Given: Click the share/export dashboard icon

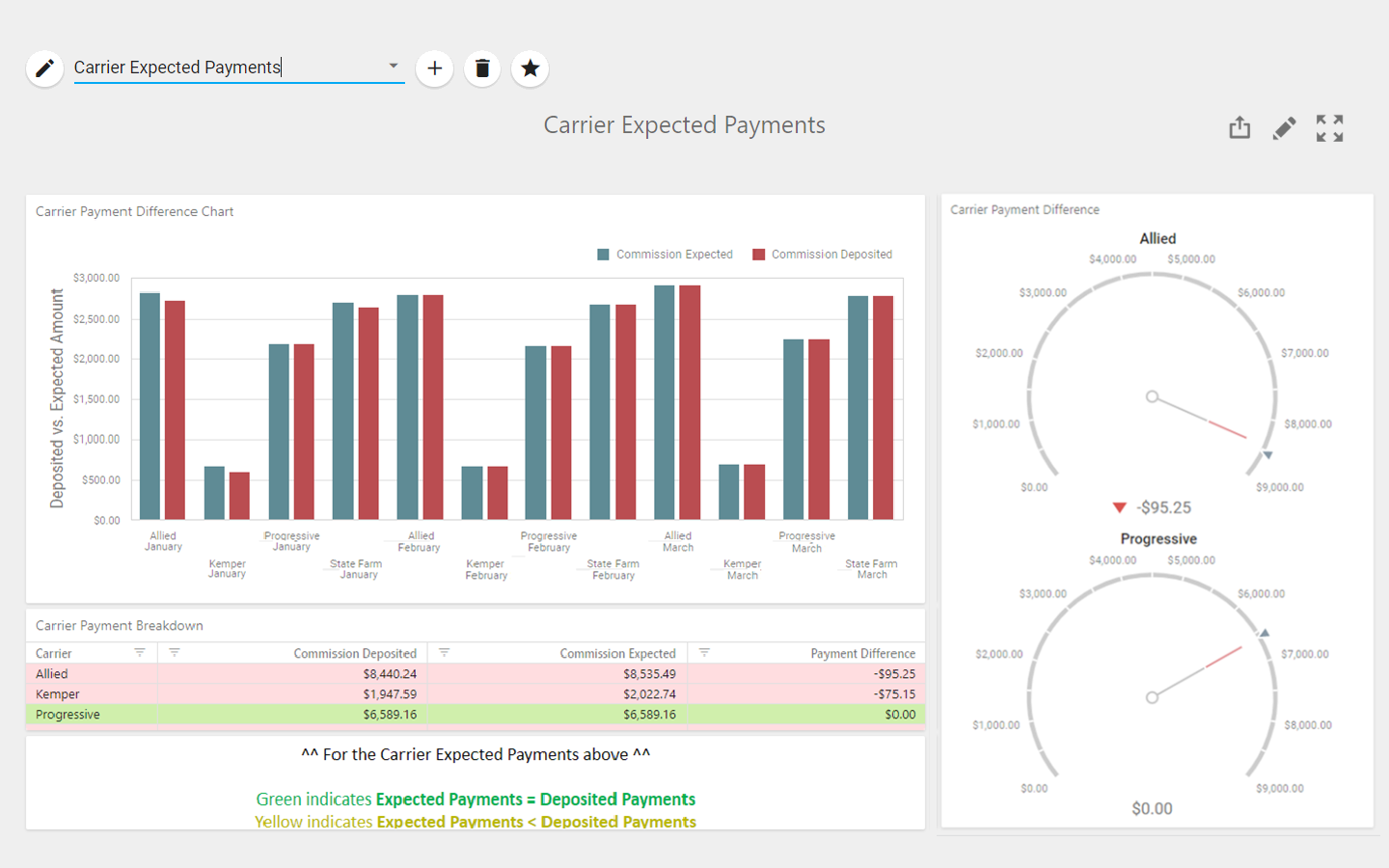Looking at the screenshot, I should pyautogui.click(x=1239, y=127).
